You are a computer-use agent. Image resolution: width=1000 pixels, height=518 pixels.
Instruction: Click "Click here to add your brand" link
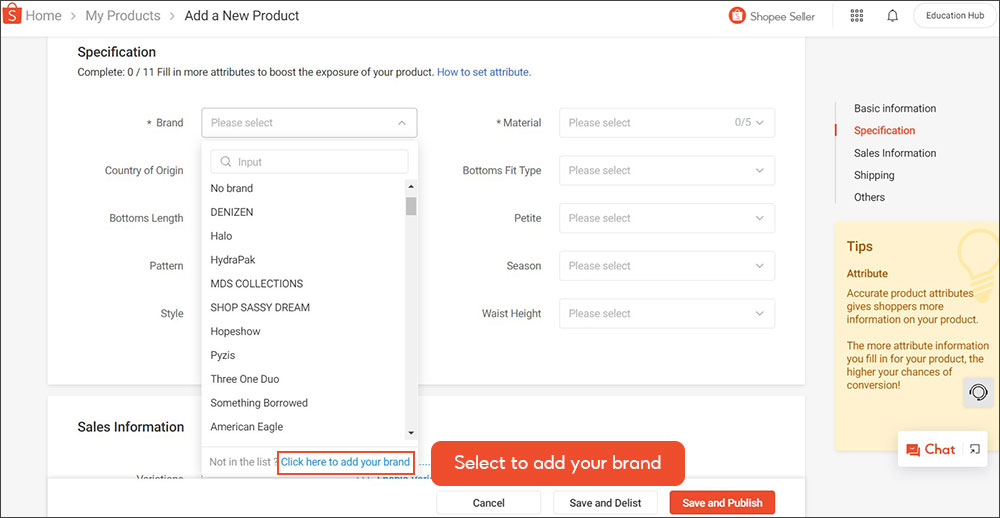(x=345, y=462)
